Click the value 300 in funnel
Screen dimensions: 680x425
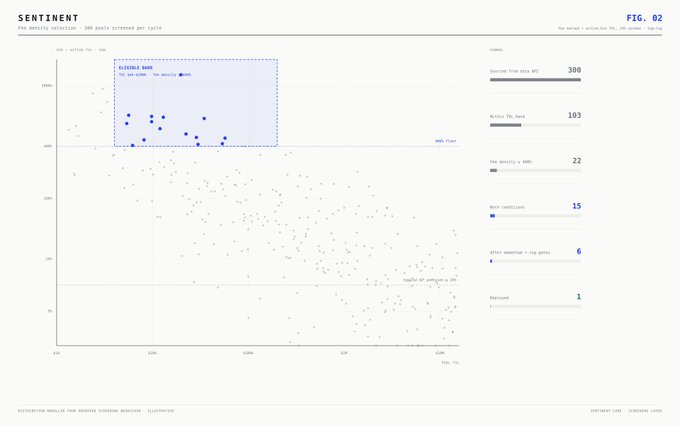(x=574, y=70)
